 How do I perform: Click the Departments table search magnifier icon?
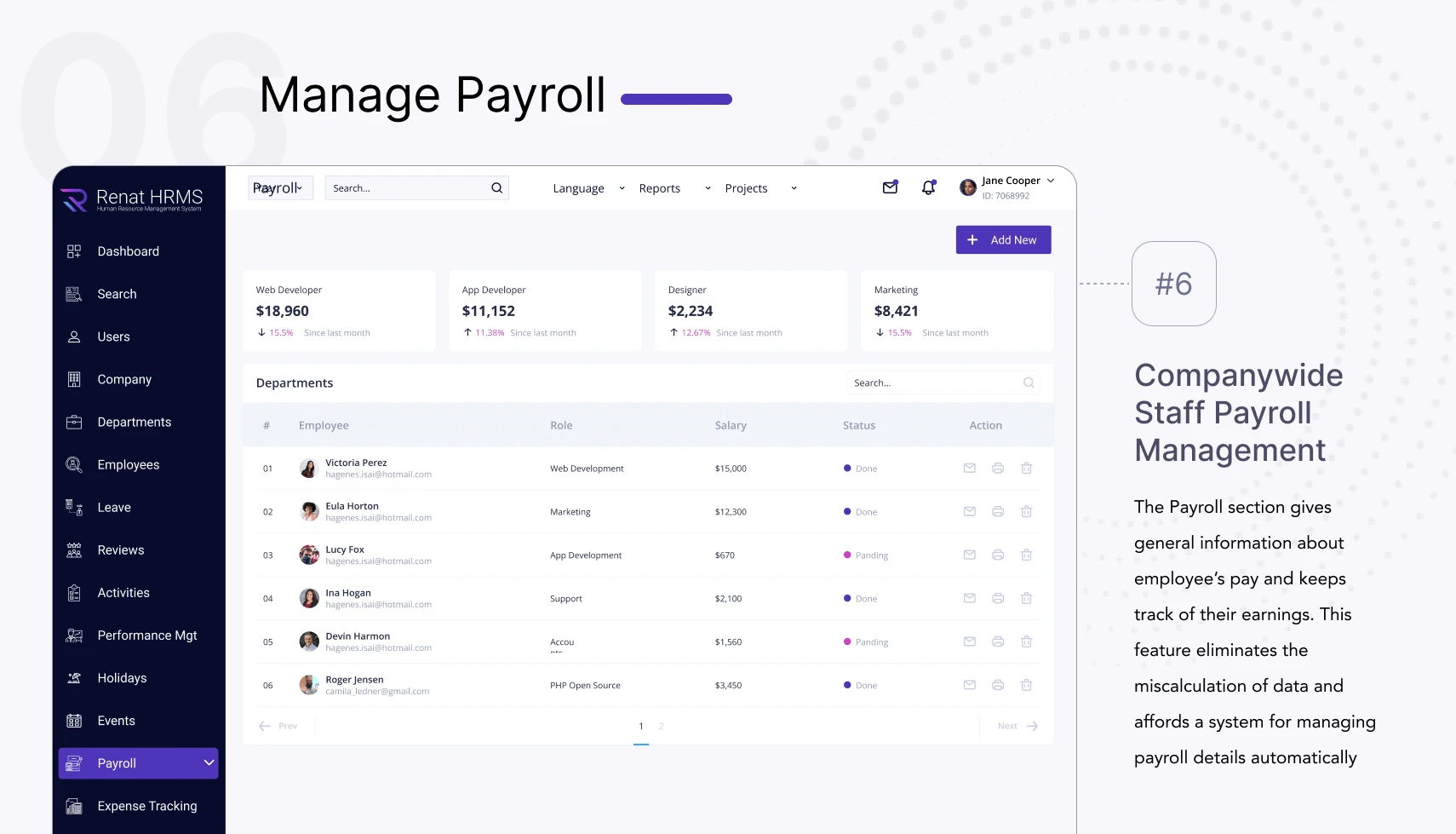pos(1029,383)
